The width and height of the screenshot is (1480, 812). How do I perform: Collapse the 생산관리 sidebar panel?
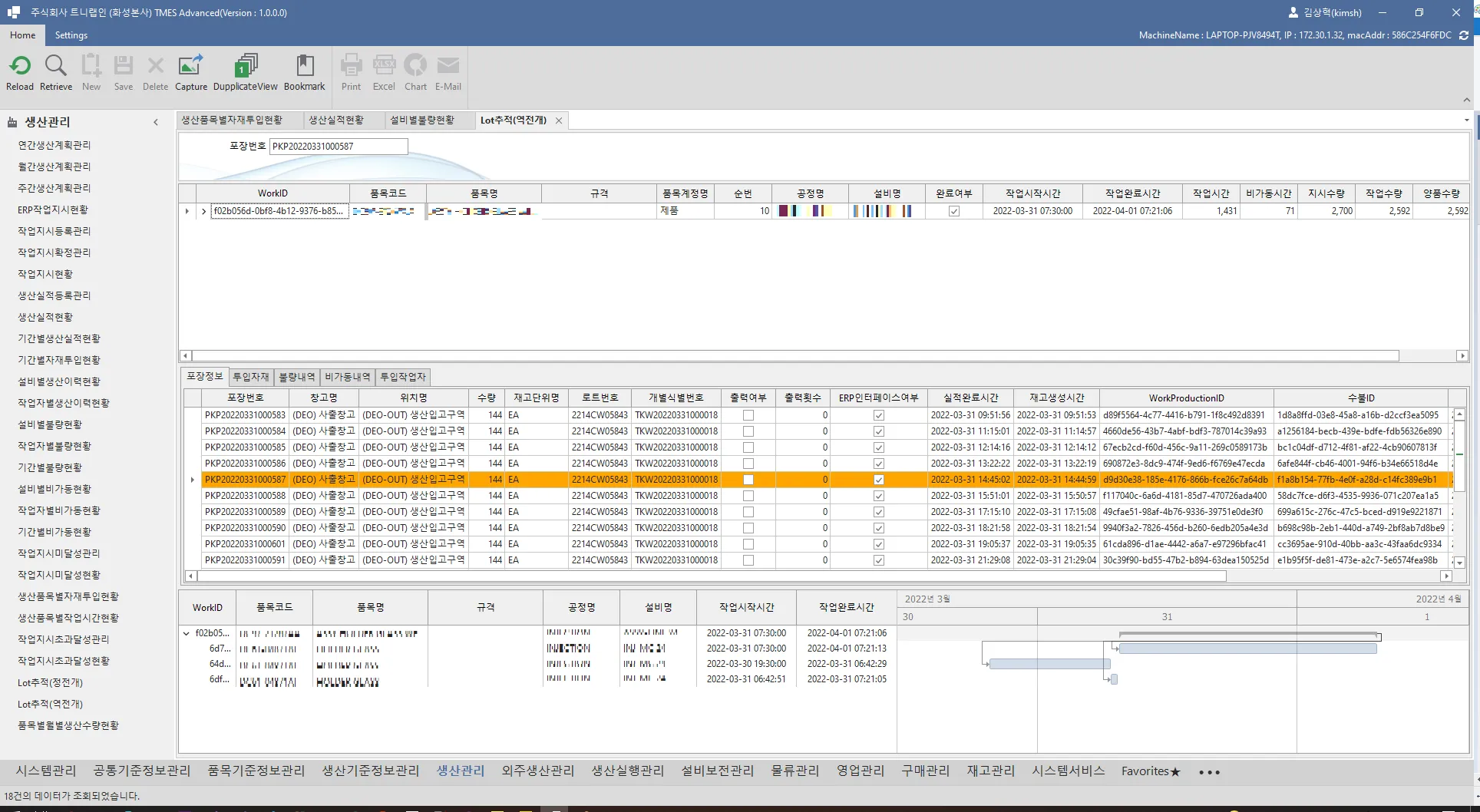pyautogui.click(x=156, y=122)
